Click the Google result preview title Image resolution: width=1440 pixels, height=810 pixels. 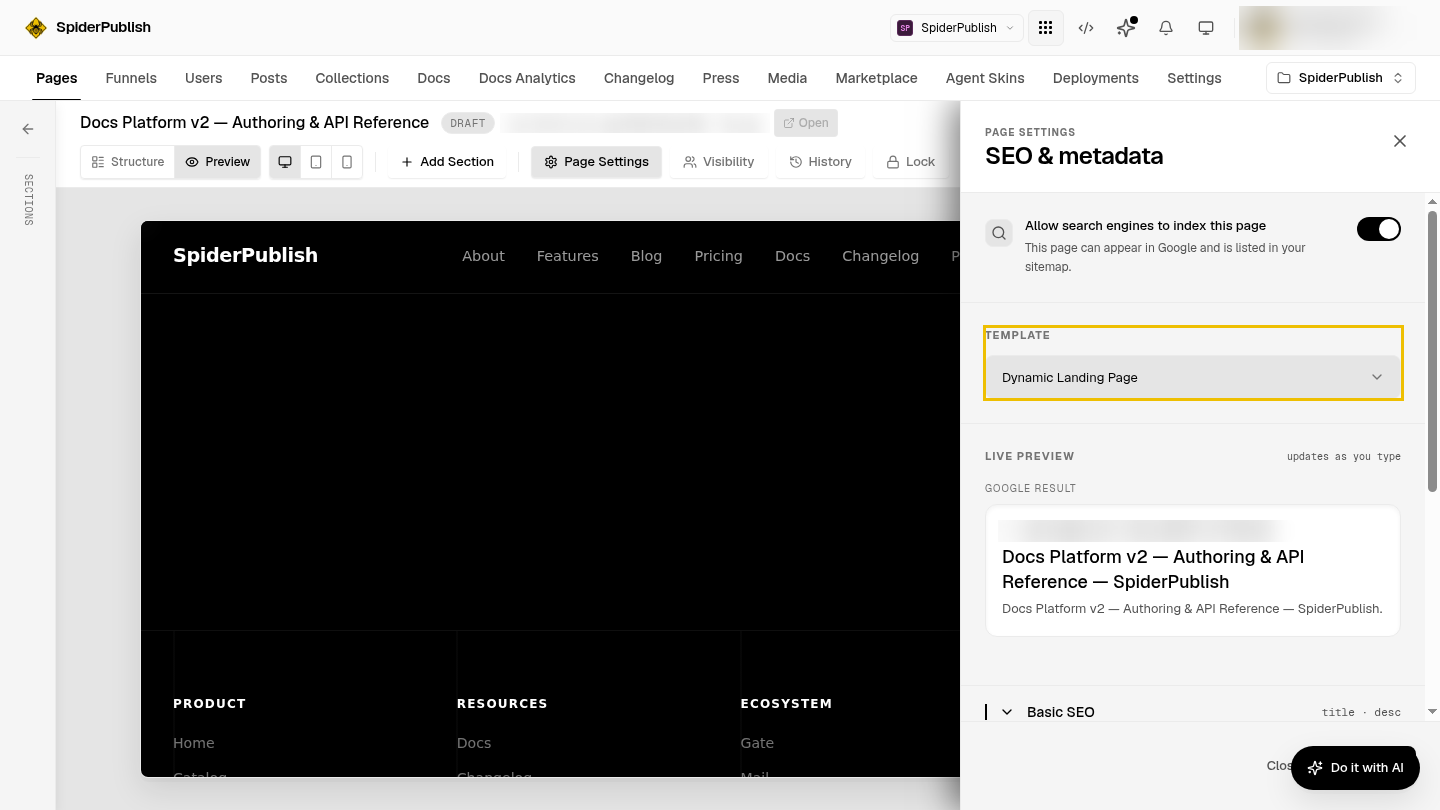coord(1153,569)
